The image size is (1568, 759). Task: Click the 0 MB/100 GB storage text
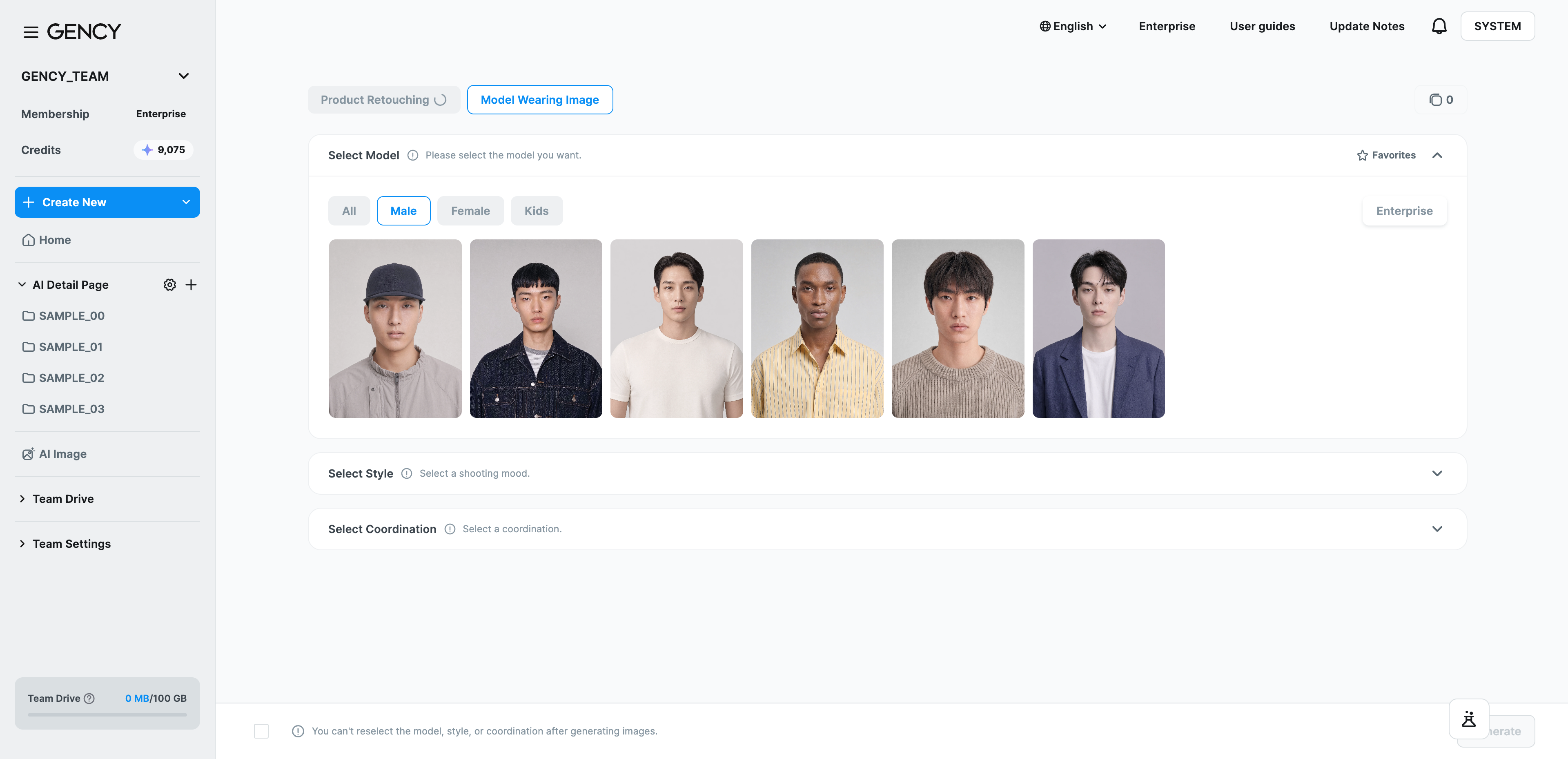[156, 698]
